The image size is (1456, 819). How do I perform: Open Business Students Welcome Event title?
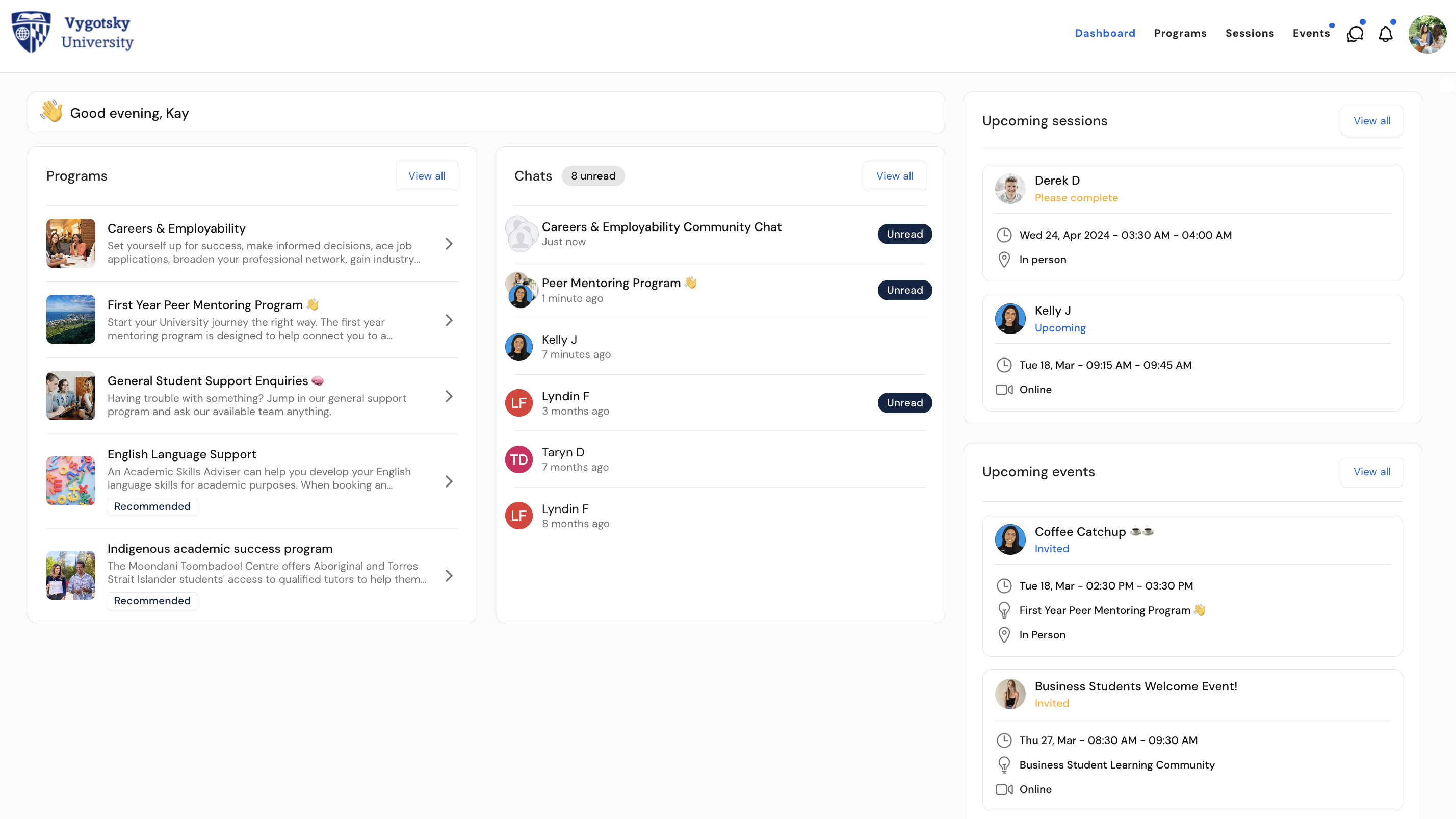point(1135,686)
